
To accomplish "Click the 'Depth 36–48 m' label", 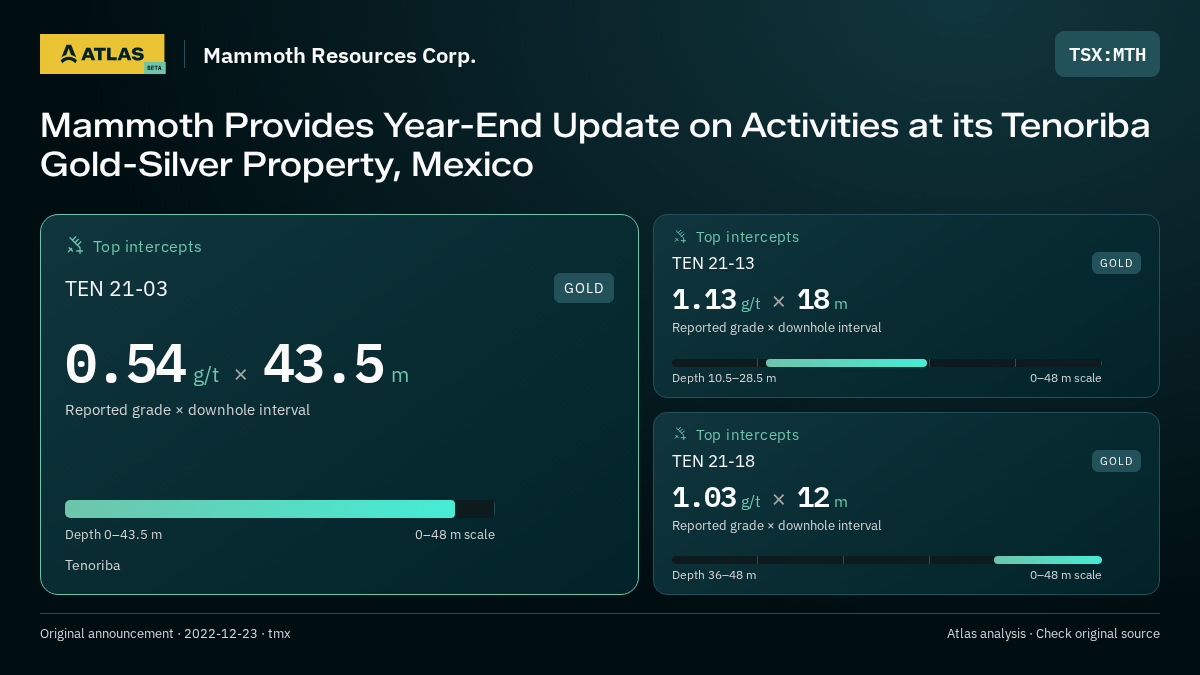I will (714, 575).
